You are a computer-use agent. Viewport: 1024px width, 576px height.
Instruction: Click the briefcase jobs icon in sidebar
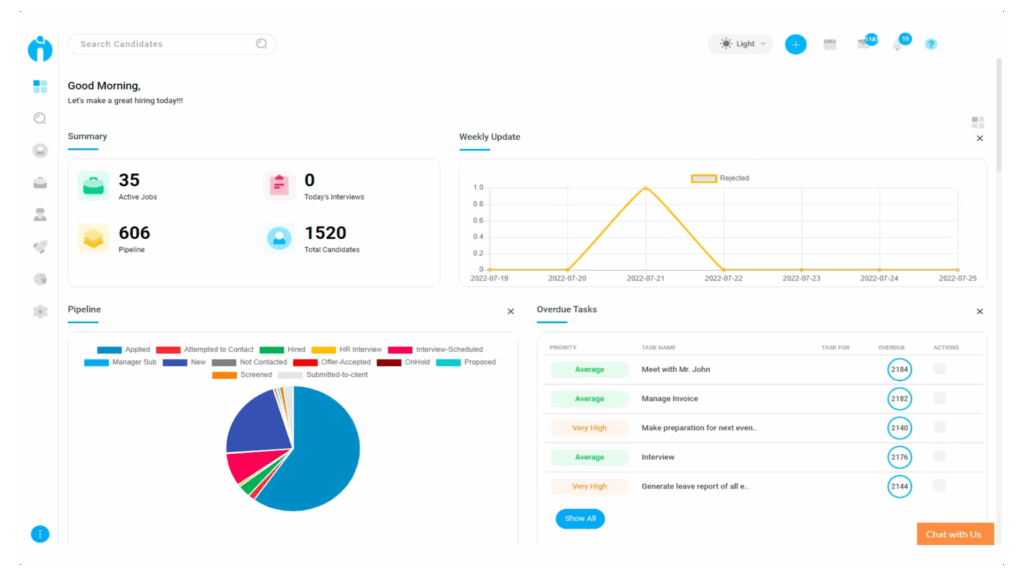pyautogui.click(x=40, y=183)
